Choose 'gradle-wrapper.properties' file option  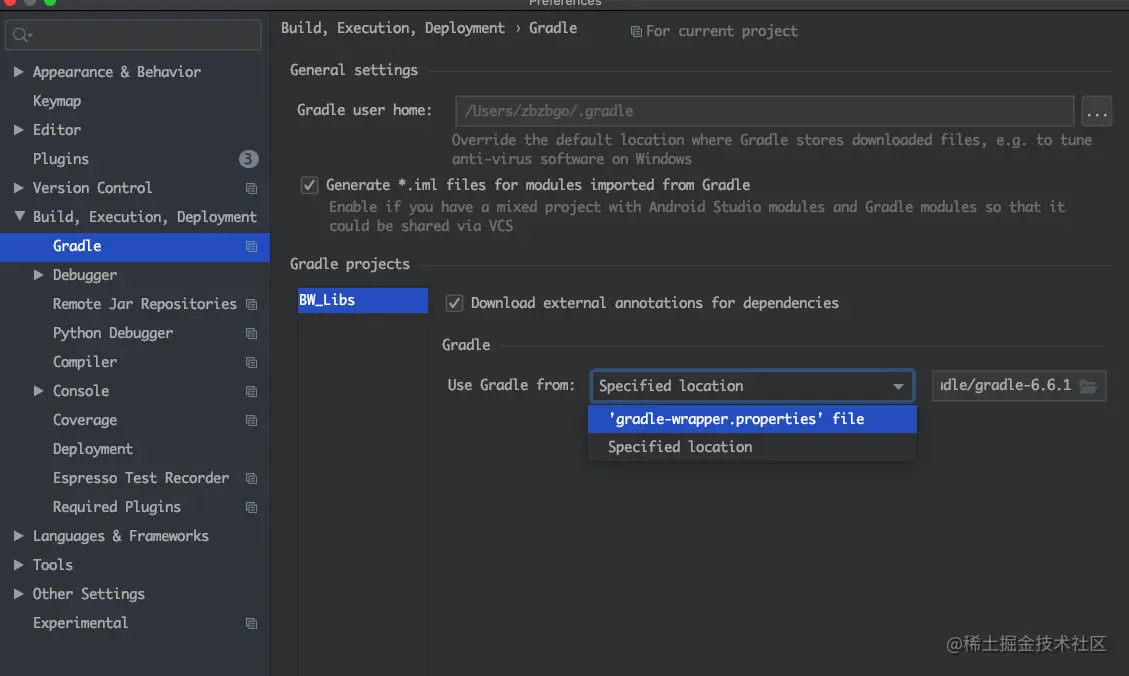pyautogui.click(x=752, y=419)
